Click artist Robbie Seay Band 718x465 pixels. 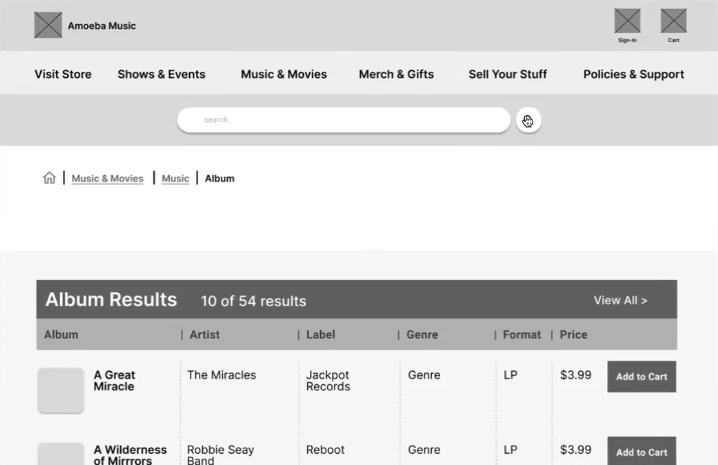[220, 455]
